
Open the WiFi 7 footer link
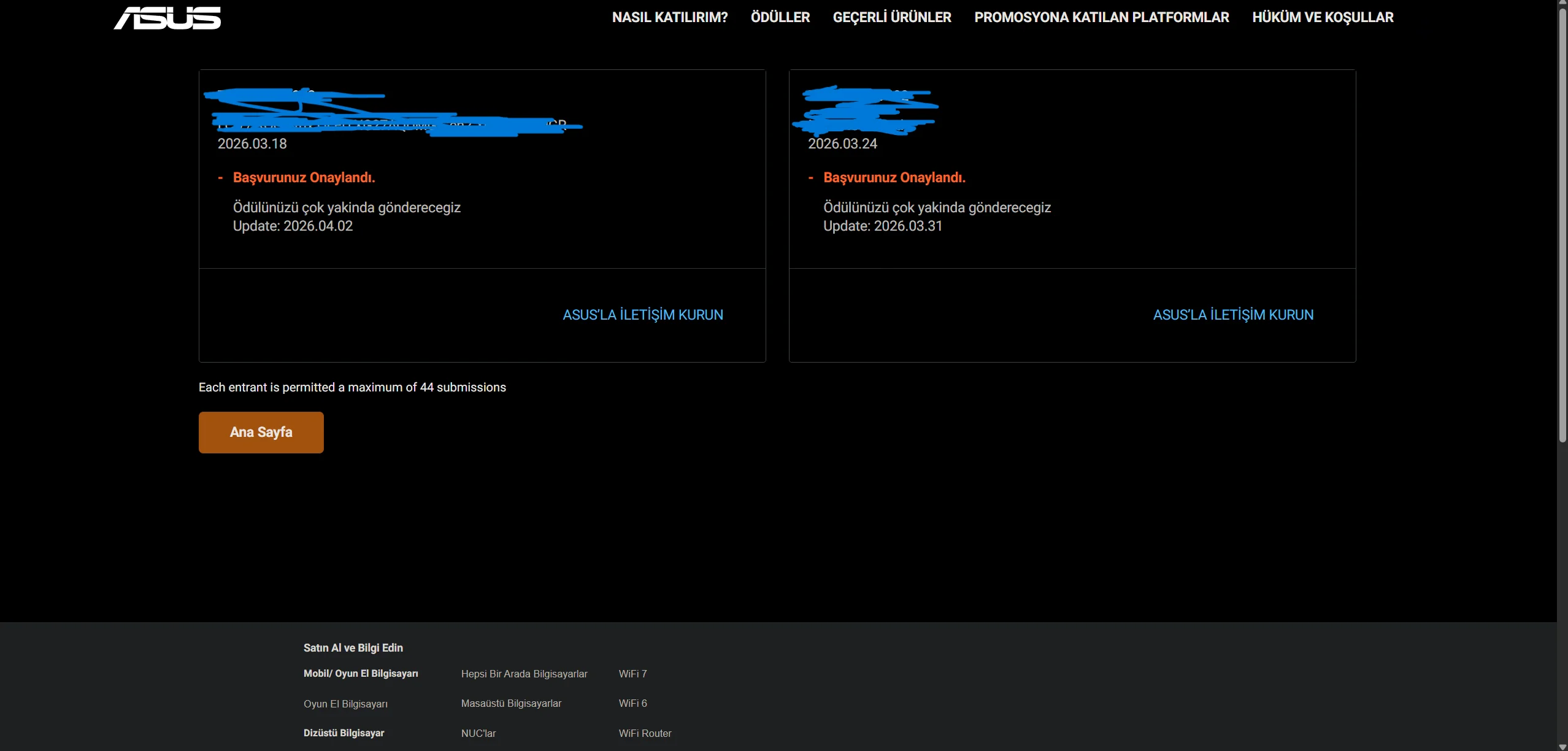click(x=633, y=674)
